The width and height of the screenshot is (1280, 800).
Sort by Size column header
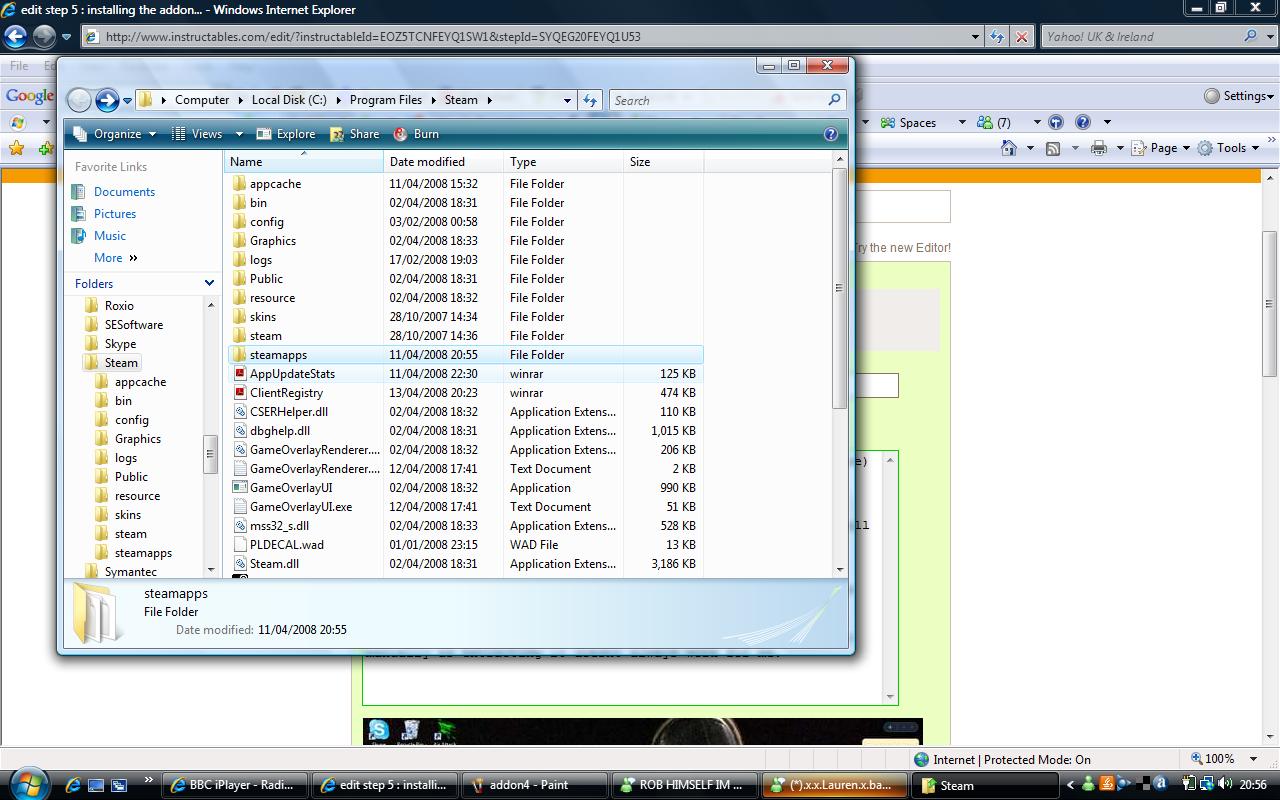pyautogui.click(x=664, y=162)
